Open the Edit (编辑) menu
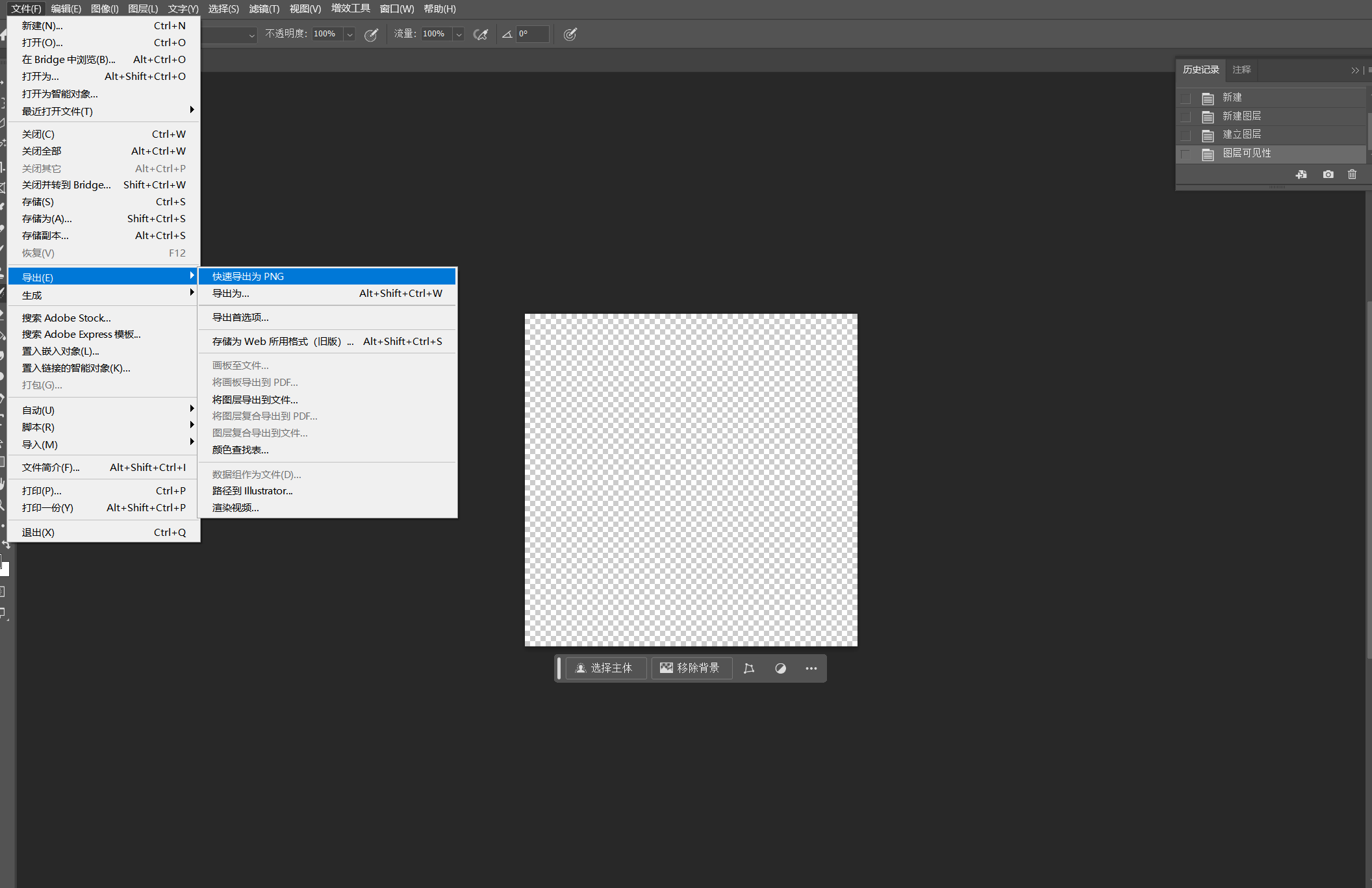1372x888 pixels. pyautogui.click(x=66, y=9)
